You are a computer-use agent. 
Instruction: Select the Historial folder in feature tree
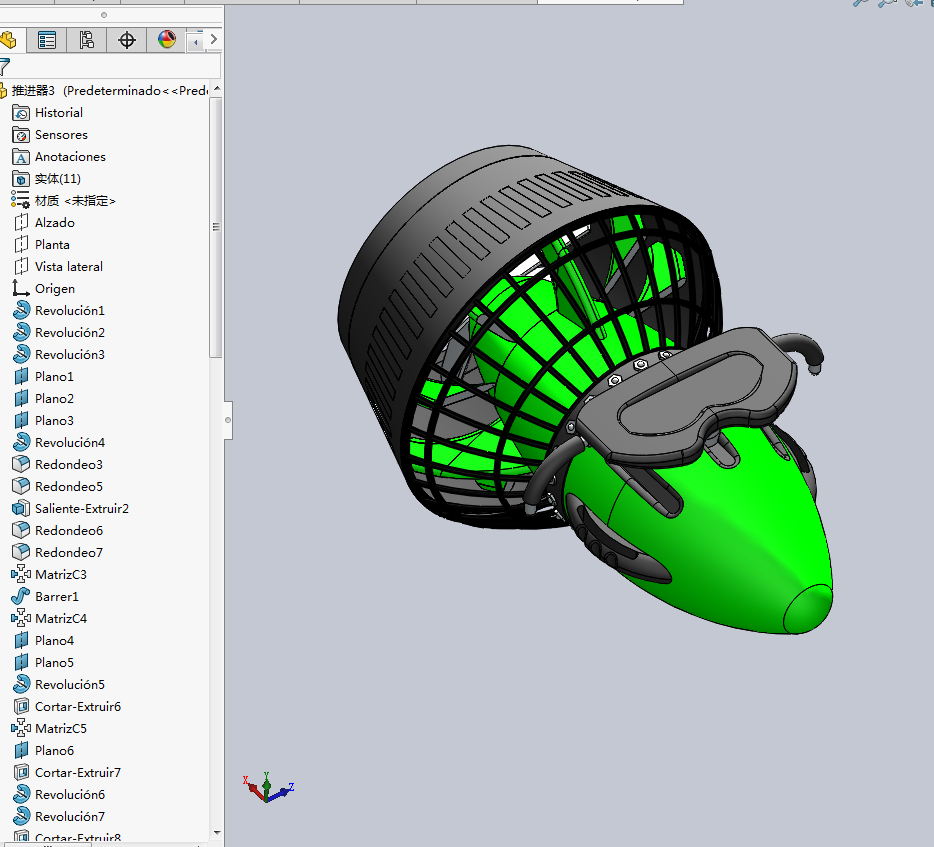coord(58,113)
